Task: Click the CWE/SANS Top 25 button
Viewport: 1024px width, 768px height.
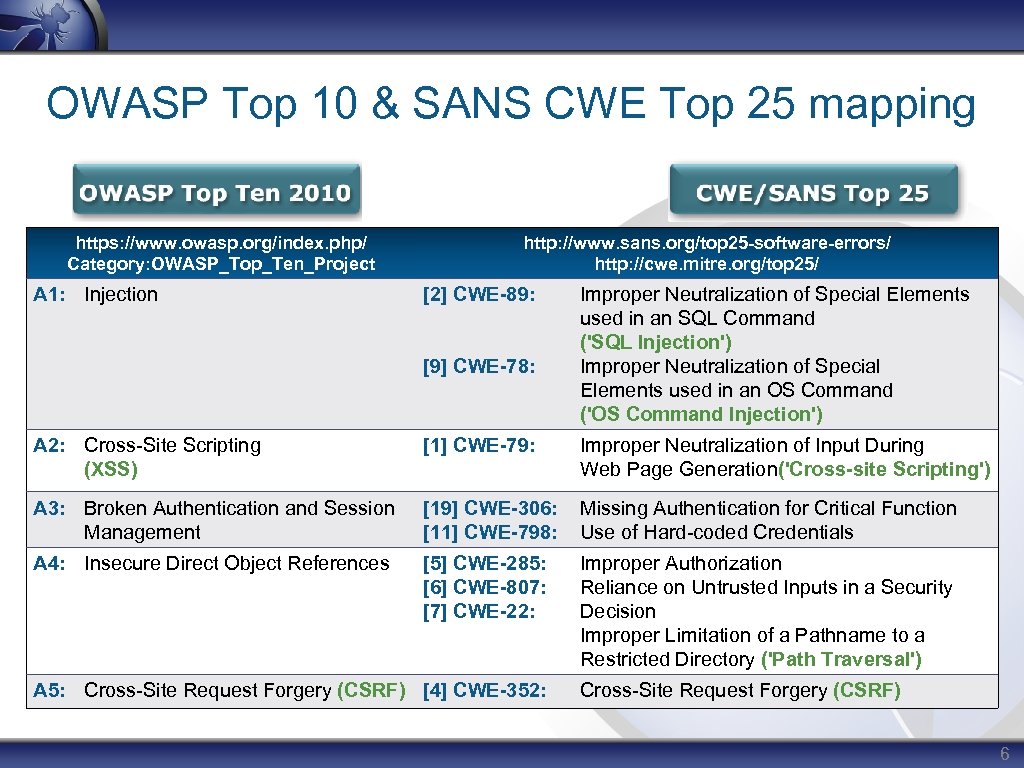Action: click(814, 190)
